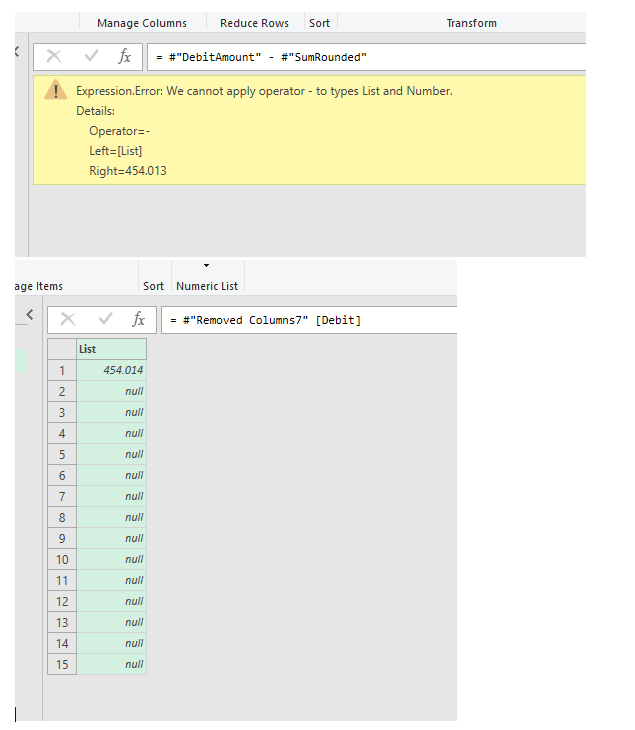The height and width of the screenshot is (730, 635).
Task: Select the null value in row 3
Action: 112,412
